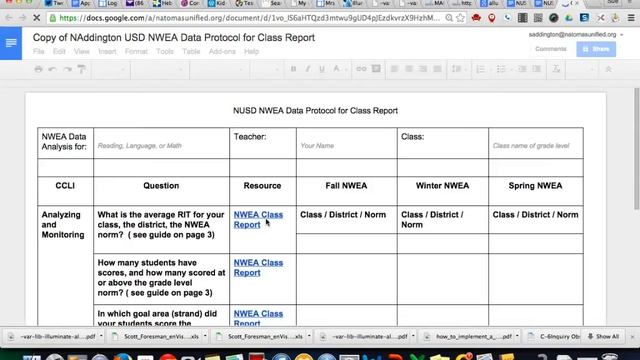Screen dimensions: 640x360
Task: Click the browser address bar URL
Action: click(x=249, y=18)
